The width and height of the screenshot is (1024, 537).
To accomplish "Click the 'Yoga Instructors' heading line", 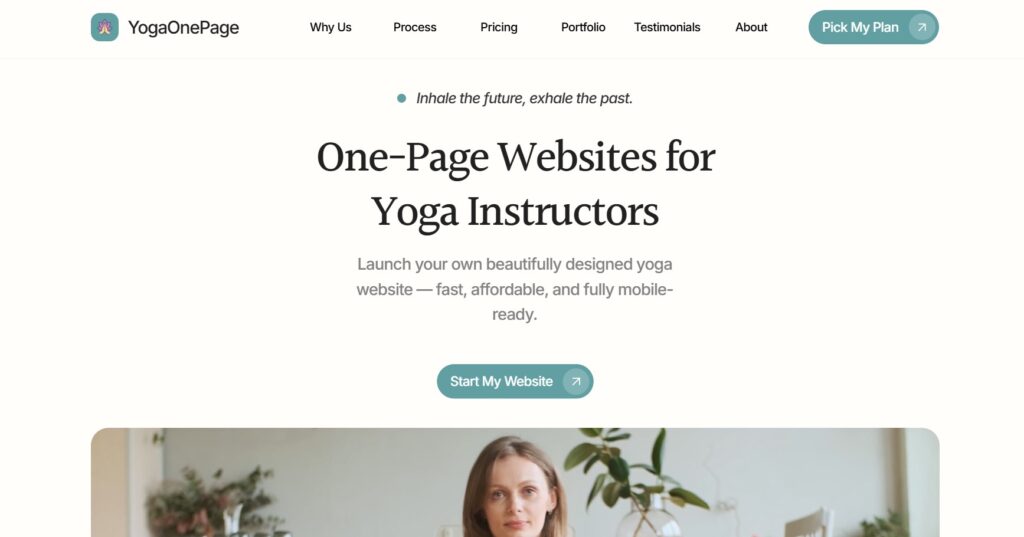I will click(x=515, y=212).
